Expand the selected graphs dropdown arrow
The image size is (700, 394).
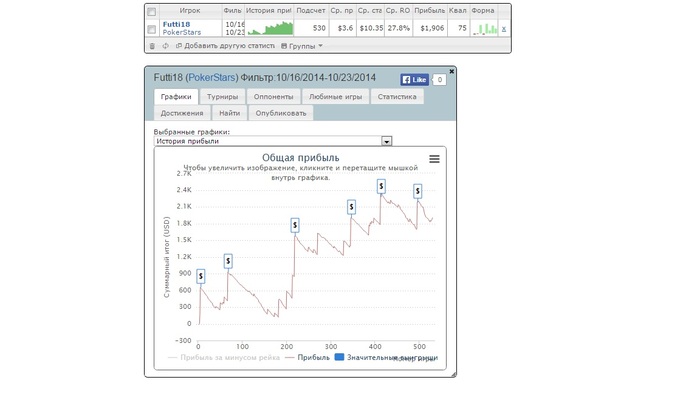click(x=387, y=141)
